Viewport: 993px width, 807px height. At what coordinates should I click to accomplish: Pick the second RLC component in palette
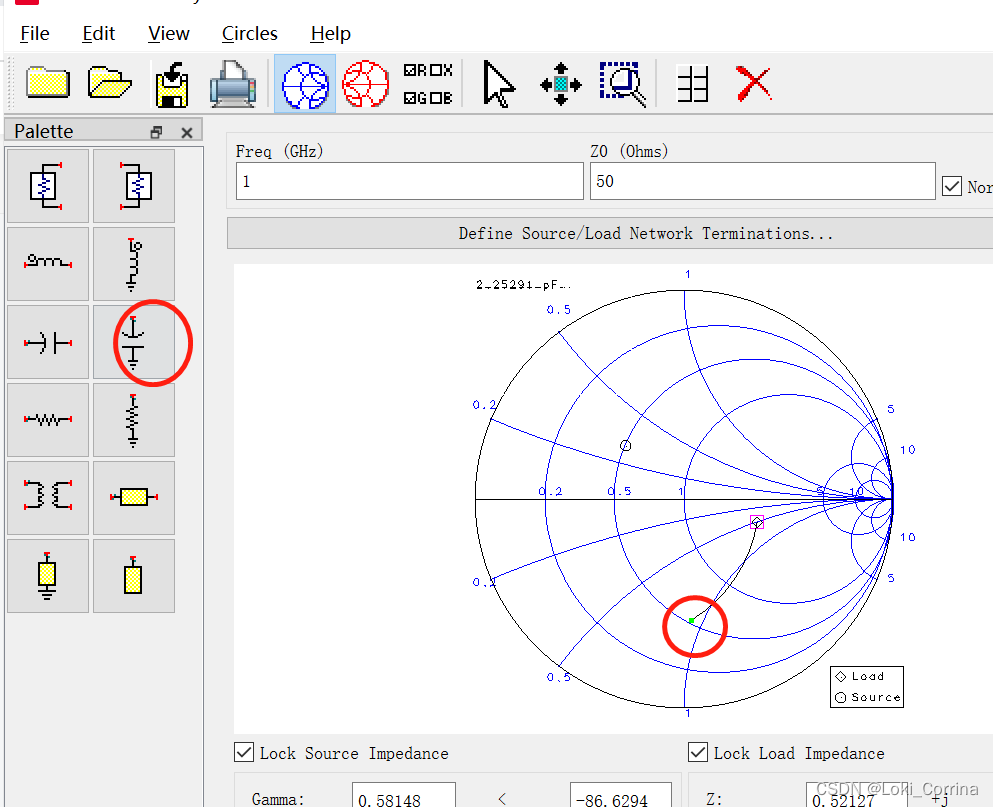134,186
